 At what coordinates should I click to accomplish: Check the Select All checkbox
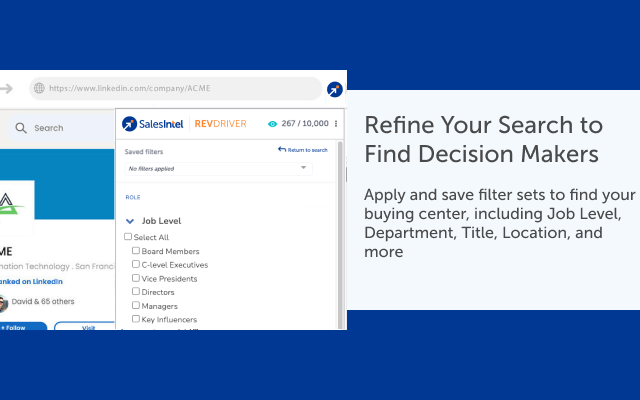pos(128,237)
